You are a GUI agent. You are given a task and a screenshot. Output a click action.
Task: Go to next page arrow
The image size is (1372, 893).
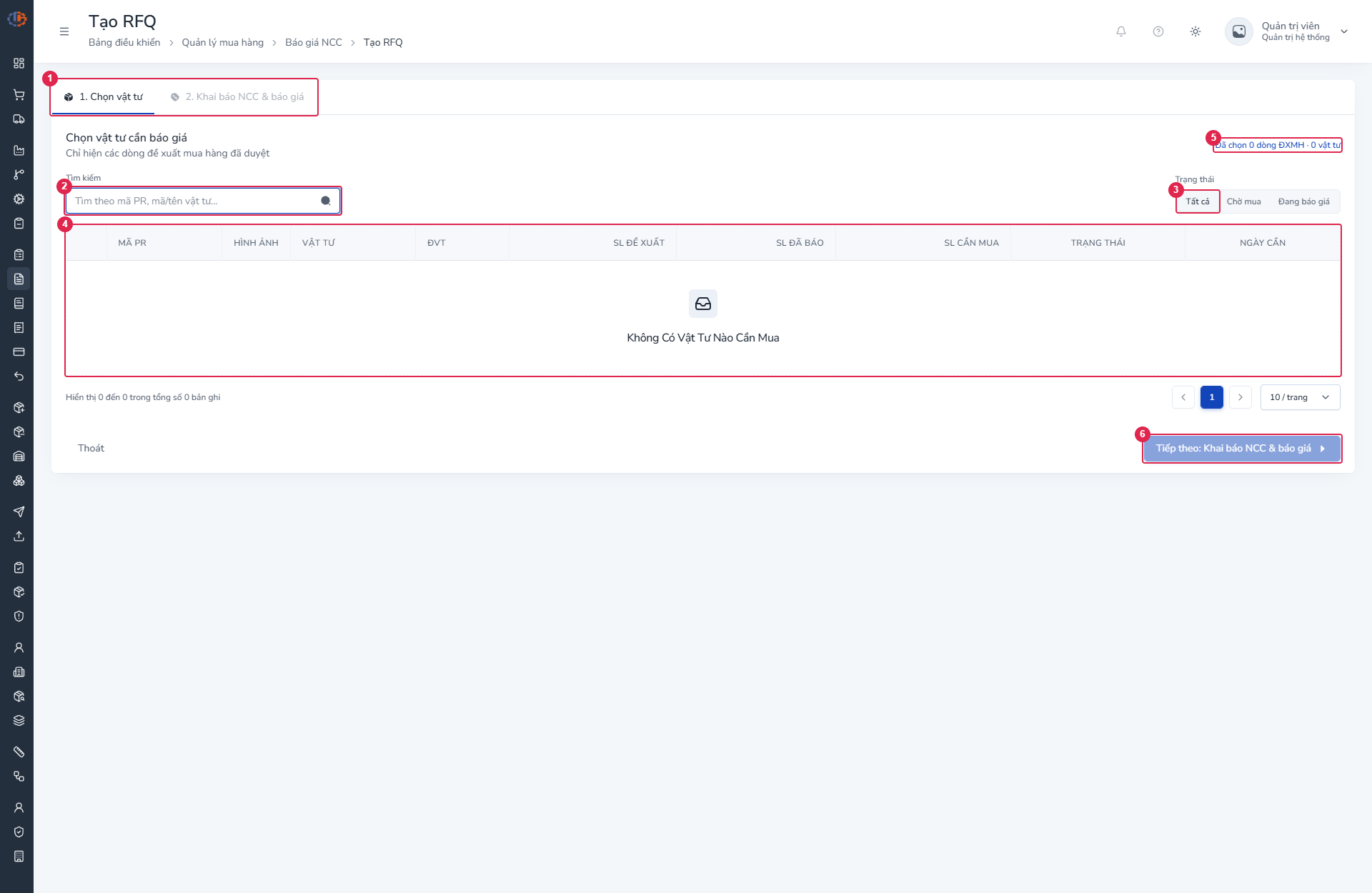pos(1241,397)
